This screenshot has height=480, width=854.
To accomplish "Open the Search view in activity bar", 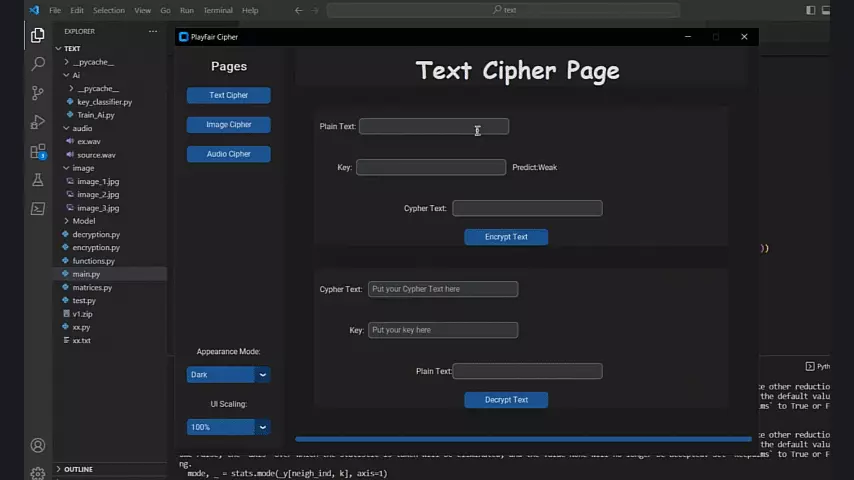I will (38, 64).
